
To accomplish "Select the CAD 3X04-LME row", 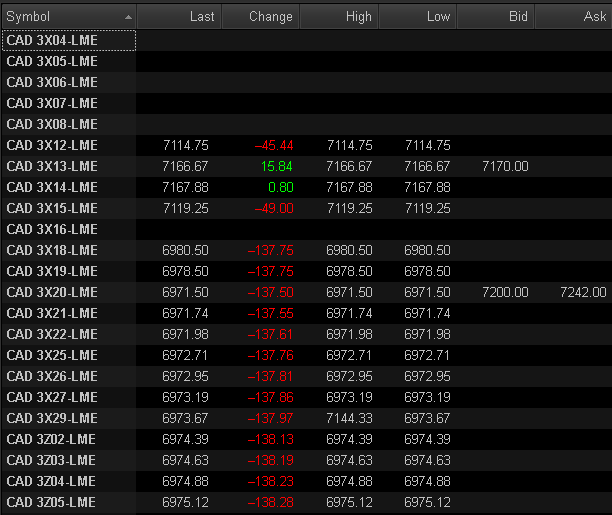I will [306, 40].
